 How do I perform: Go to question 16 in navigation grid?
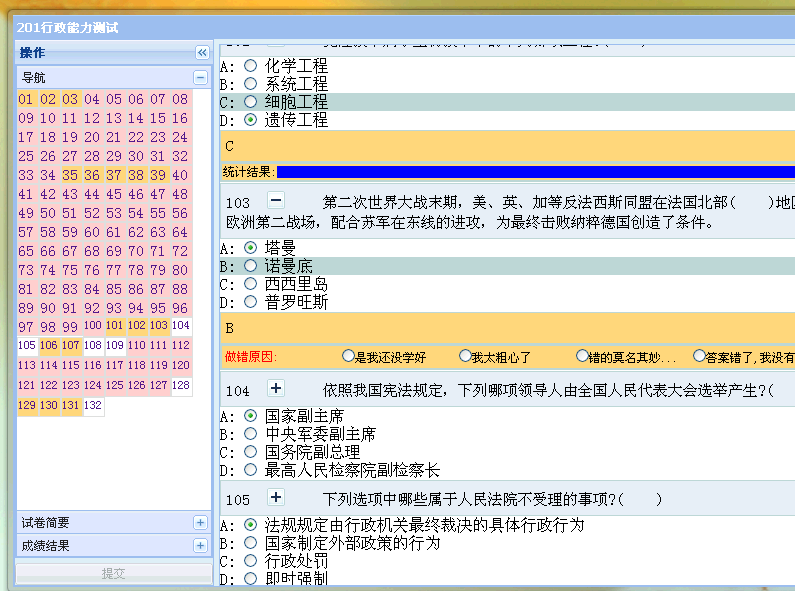(x=180, y=118)
